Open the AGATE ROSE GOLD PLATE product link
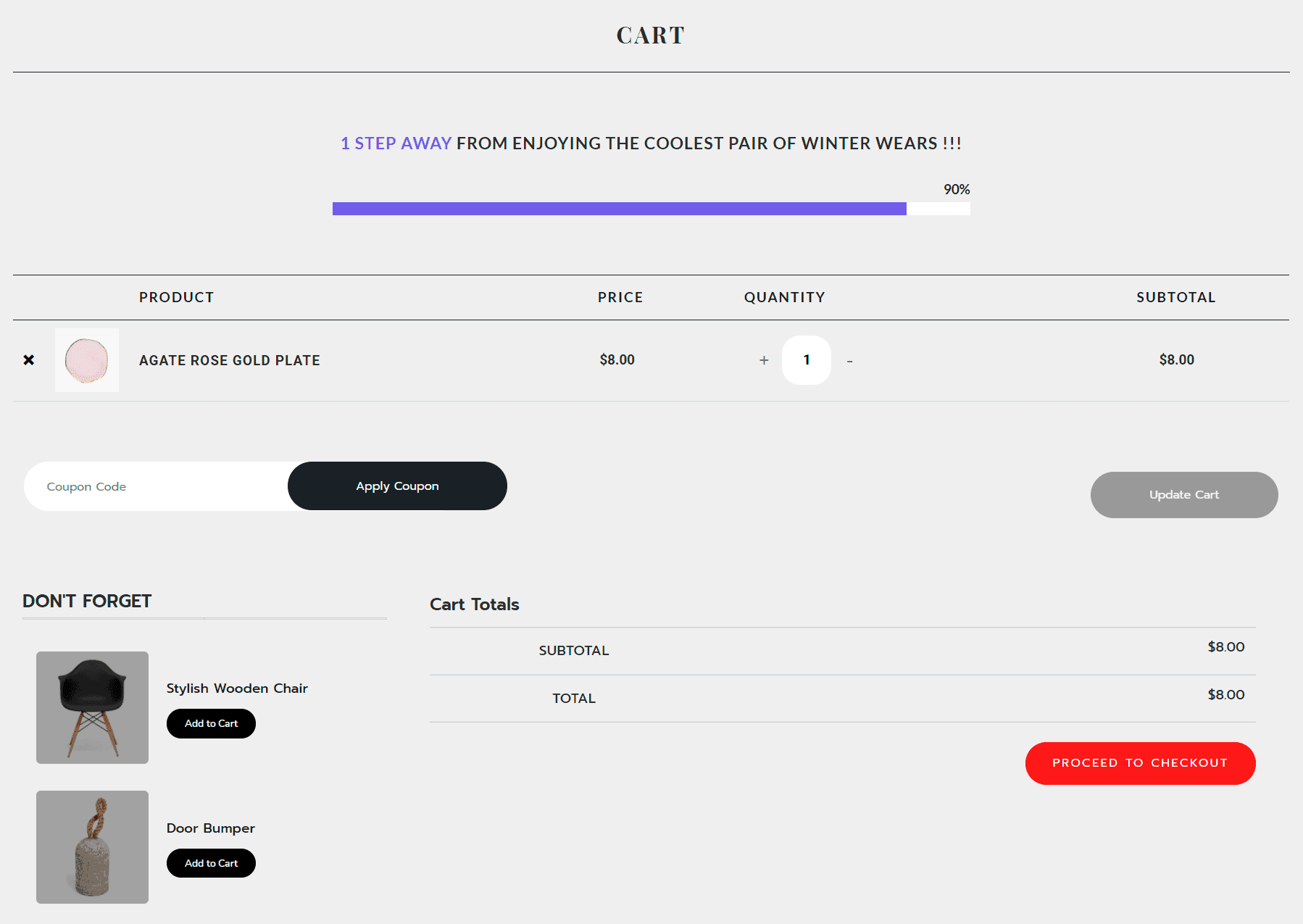The image size is (1303, 924). click(229, 359)
